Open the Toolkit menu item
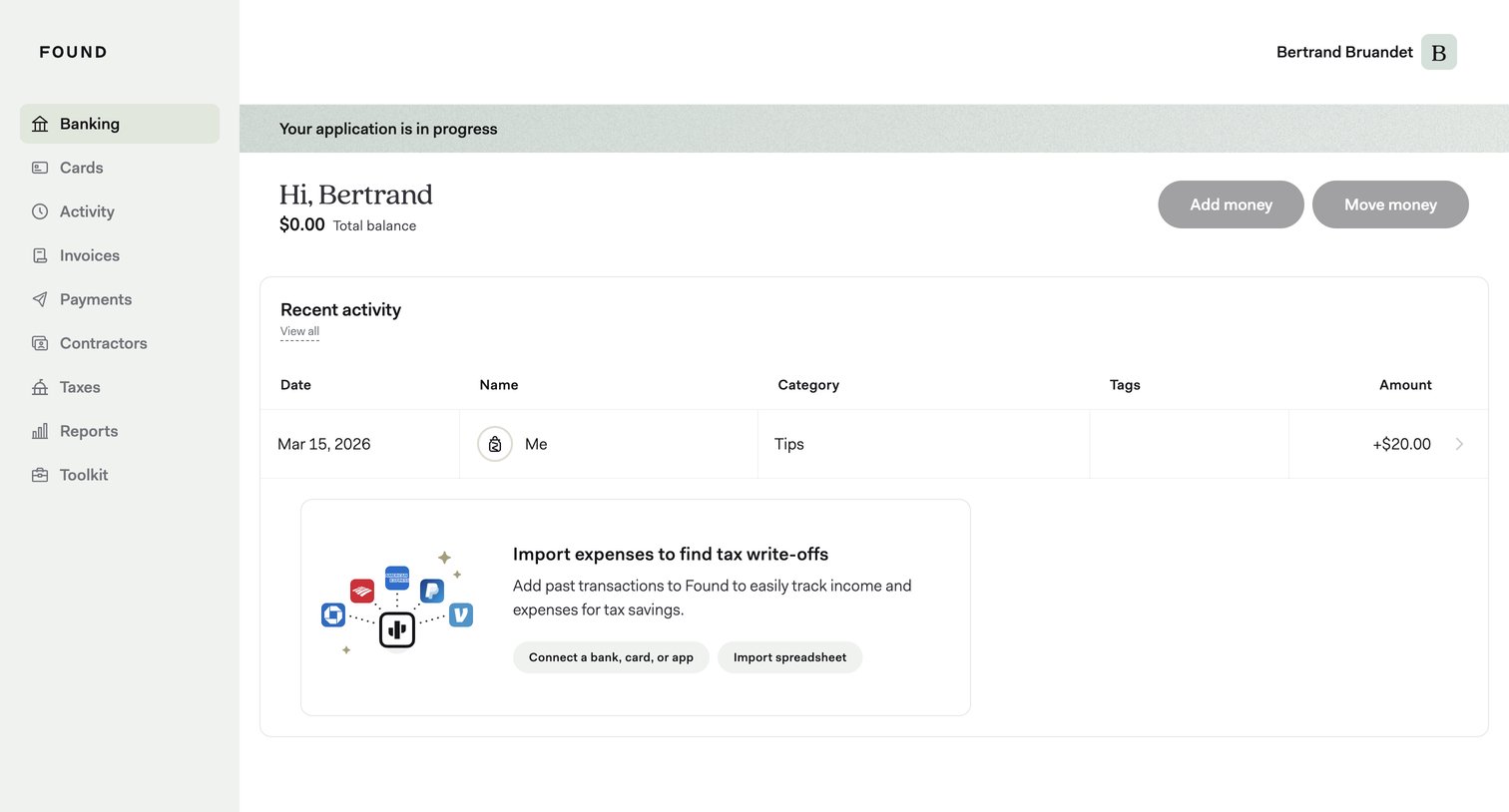This screenshot has width=1509, height=812. point(120,475)
